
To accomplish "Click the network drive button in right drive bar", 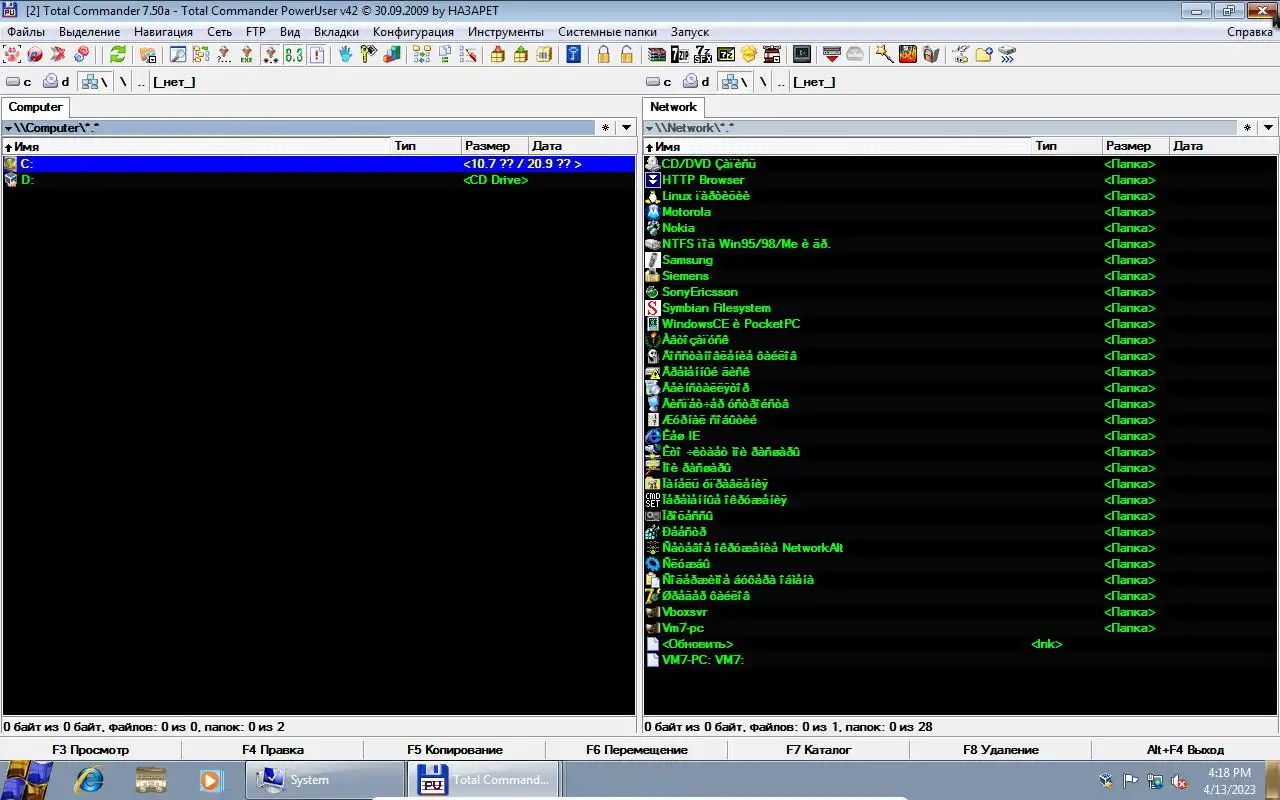I will click(x=736, y=82).
